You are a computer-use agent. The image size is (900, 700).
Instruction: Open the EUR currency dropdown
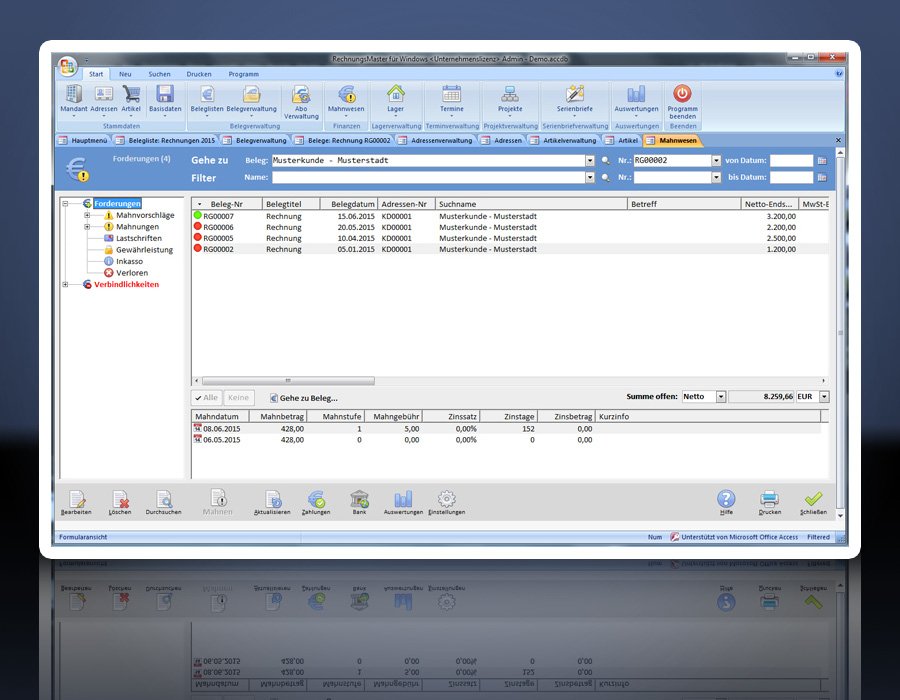click(824, 396)
